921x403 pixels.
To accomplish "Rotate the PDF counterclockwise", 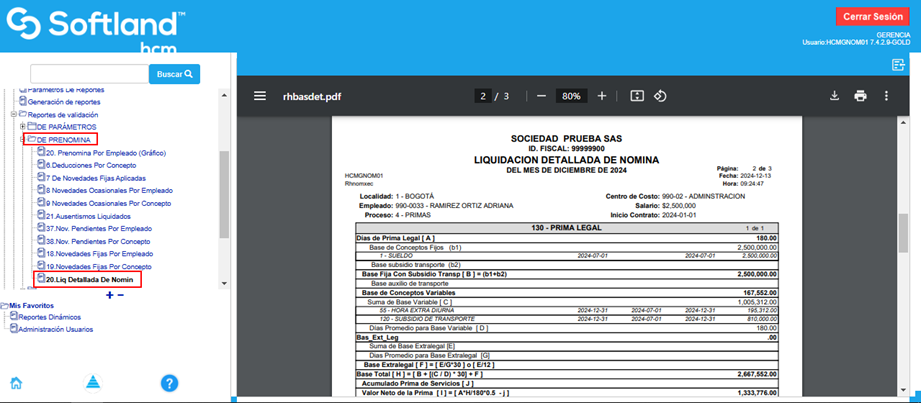I will click(660, 96).
